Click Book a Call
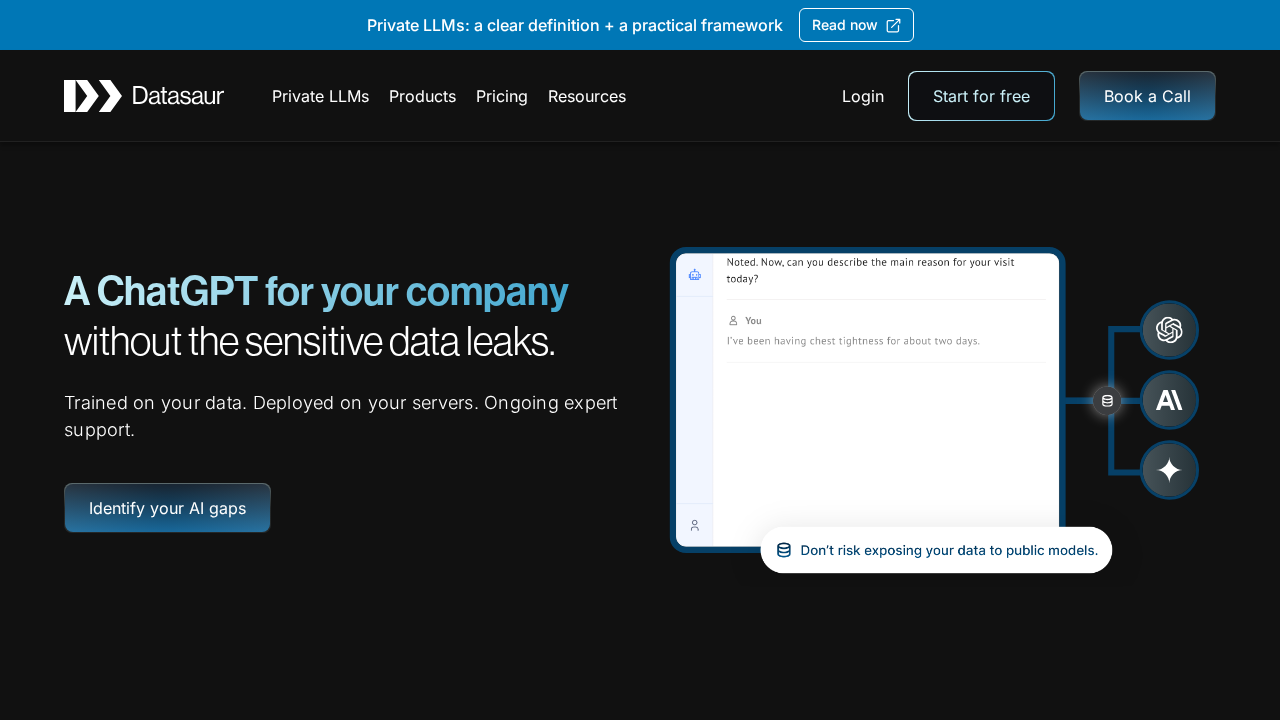The image size is (1280, 720). click(x=1147, y=96)
